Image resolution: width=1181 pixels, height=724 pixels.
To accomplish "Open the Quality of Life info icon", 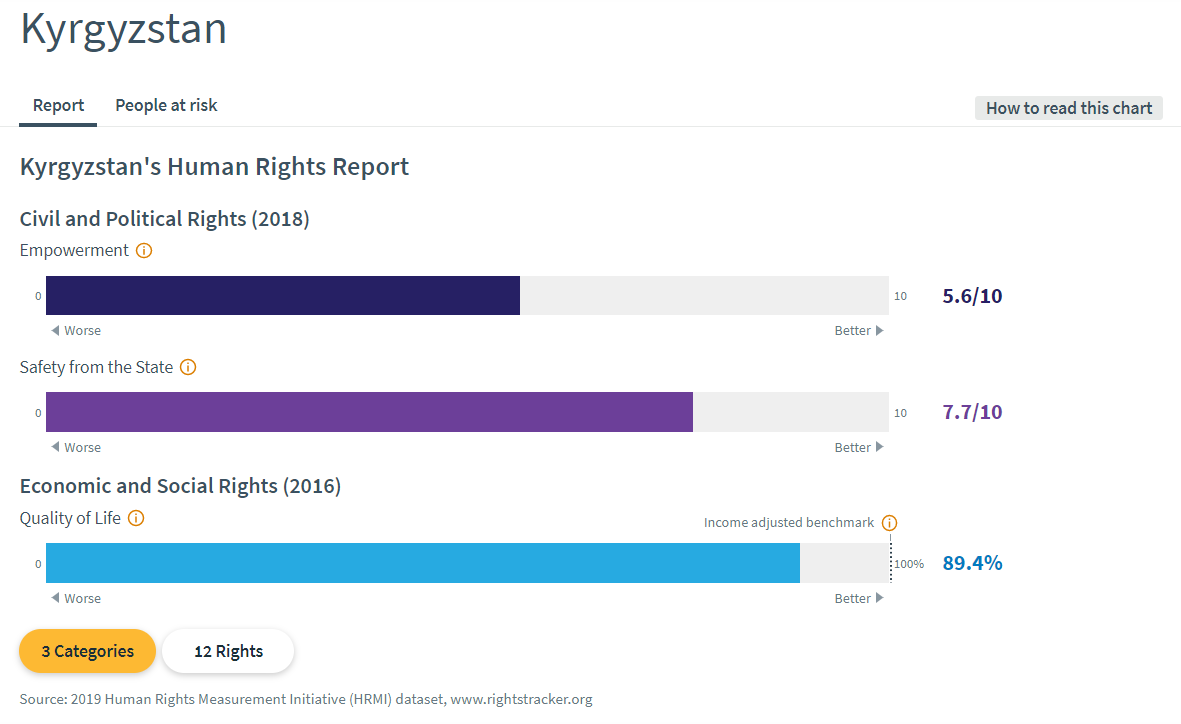I will (136, 518).
